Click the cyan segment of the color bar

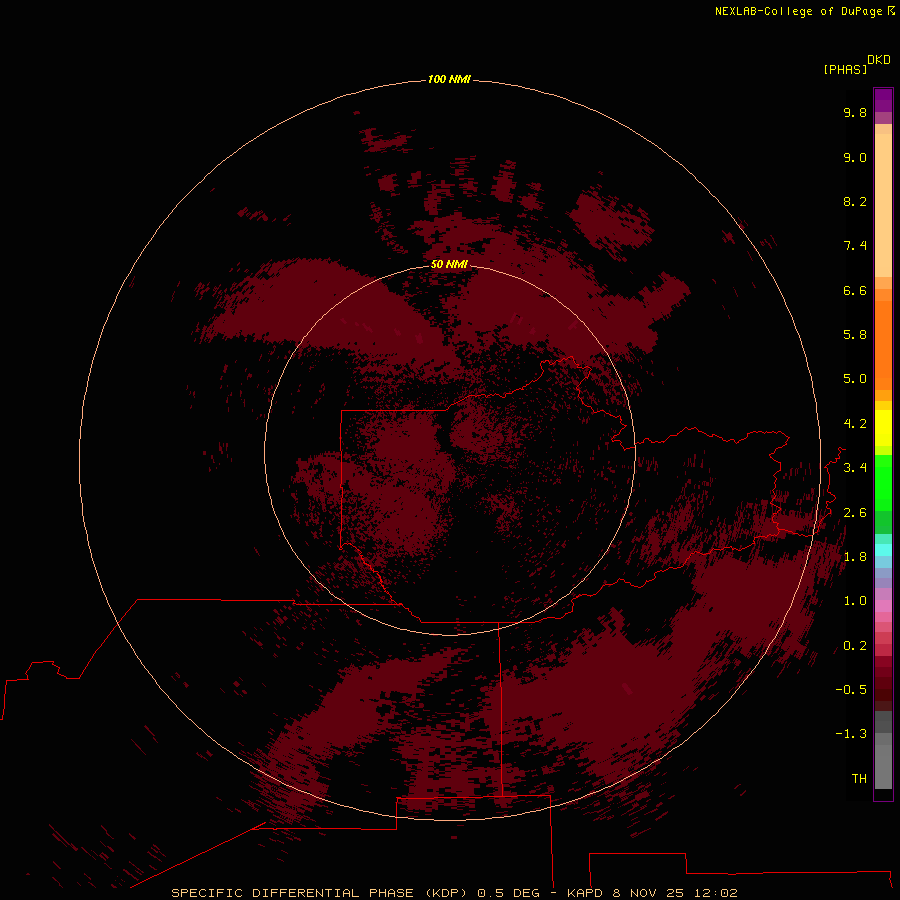click(883, 550)
